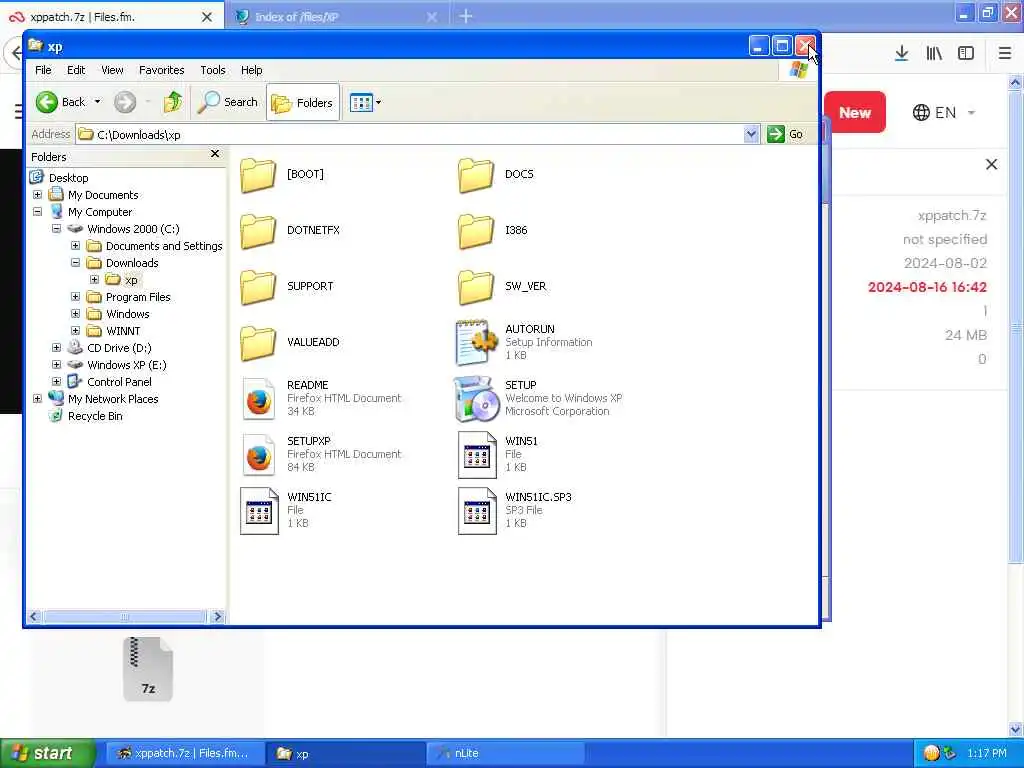The width and height of the screenshot is (1024, 768).
Task: Expand the xp folder tree node
Action: click(94, 280)
